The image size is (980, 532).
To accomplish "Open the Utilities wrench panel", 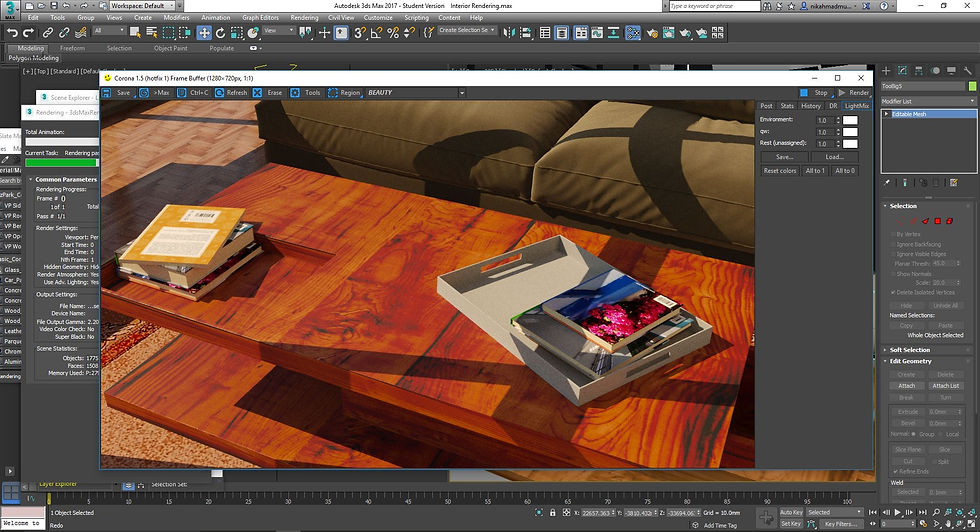I will [968, 71].
